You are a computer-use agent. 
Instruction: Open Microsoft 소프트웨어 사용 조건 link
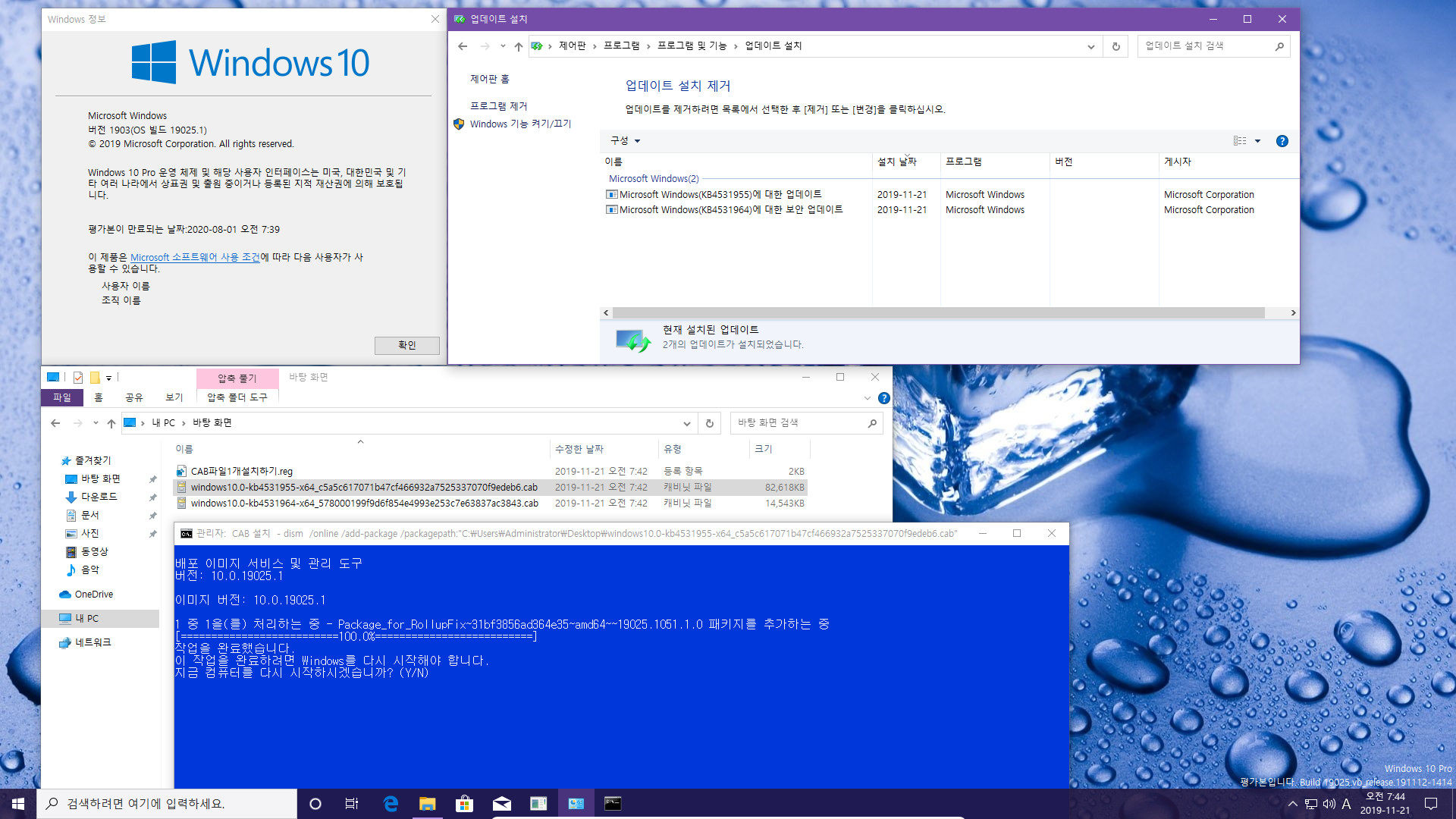tap(195, 257)
